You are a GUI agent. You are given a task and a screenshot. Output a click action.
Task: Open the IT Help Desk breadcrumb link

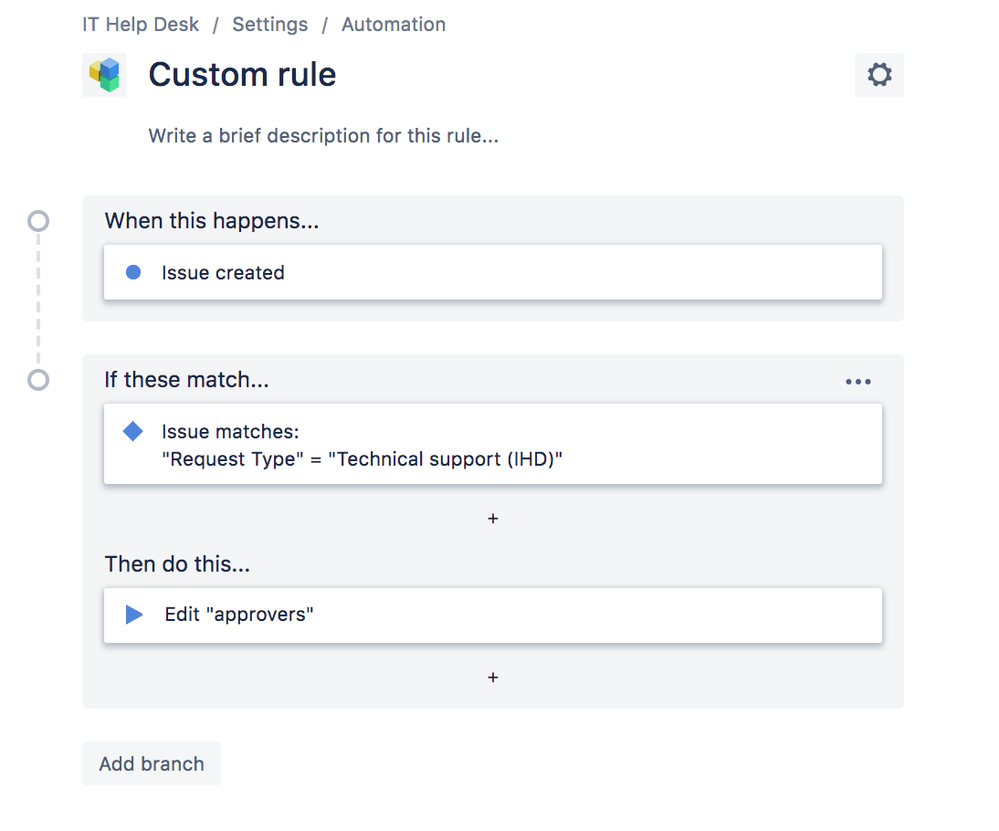click(140, 24)
